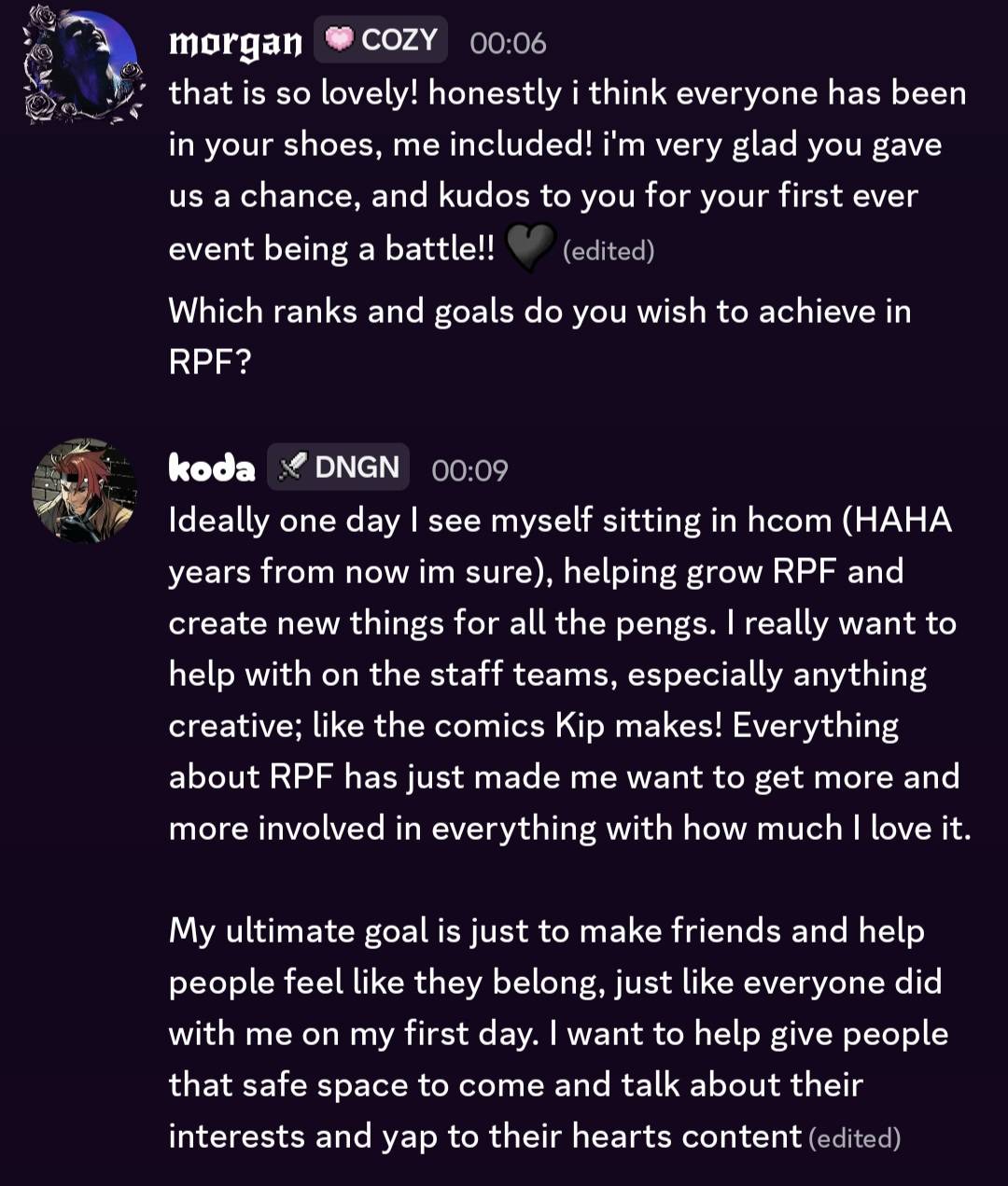1008x1186 pixels.
Task: Open koda's profile avatar
Action: click(85, 491)
